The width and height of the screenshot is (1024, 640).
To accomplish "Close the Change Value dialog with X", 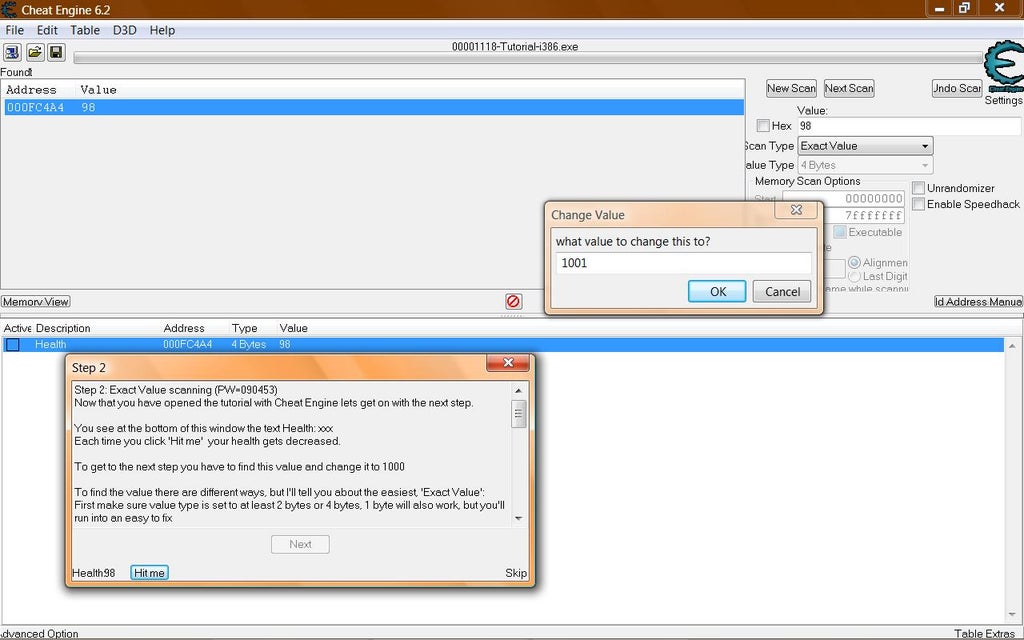I will [x=797, y=210].
